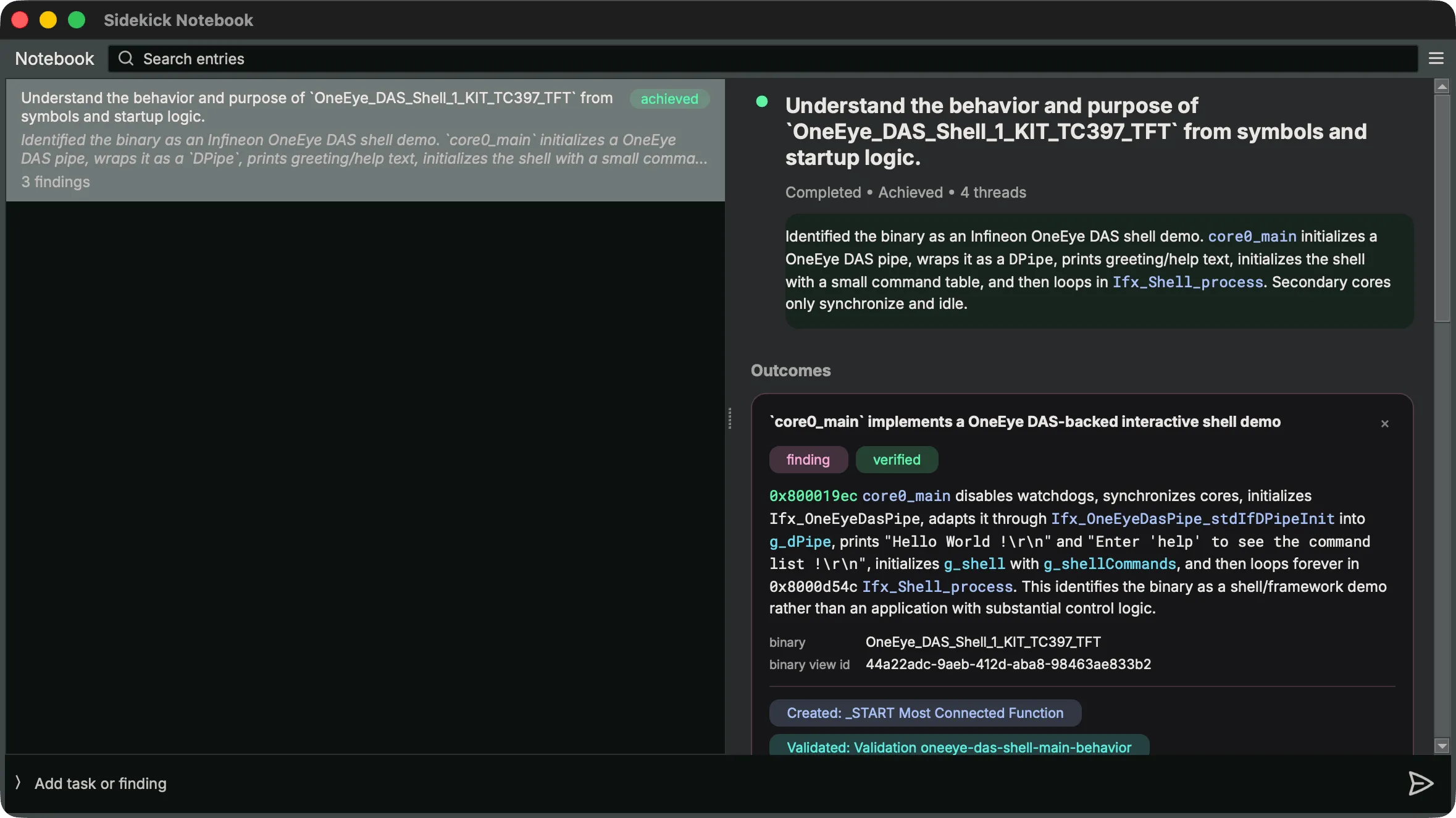Click the search magnifier icon
The width and height of the screenshot is (1456, 818).
(126, 59)
